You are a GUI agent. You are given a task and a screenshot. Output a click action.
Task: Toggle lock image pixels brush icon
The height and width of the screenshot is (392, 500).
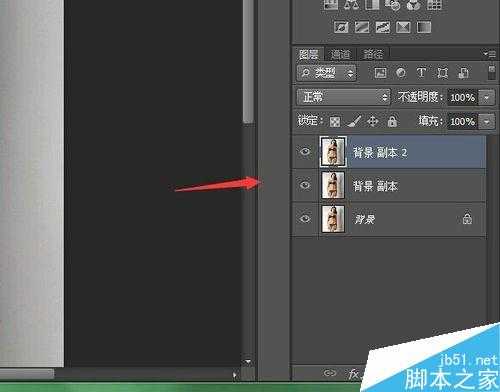[354, 121]
